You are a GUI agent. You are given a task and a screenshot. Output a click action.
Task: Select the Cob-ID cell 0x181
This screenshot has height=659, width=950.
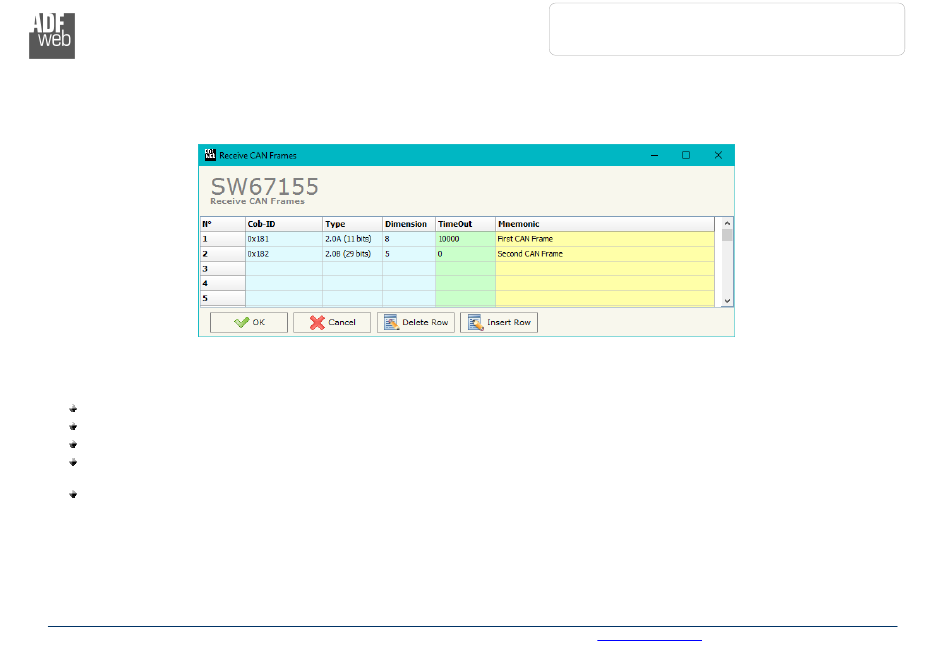(x=284, y=239)
